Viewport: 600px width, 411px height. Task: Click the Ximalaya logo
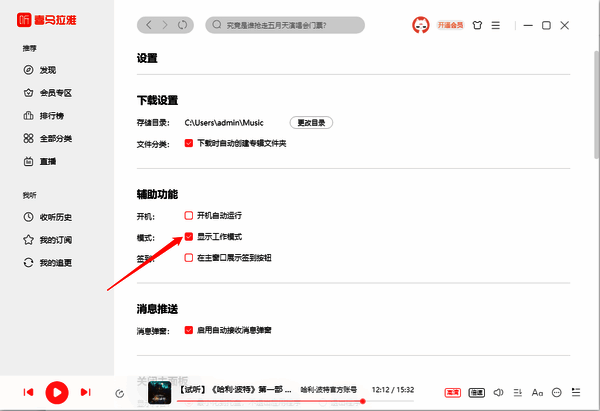pyautogui.click(x=46, y=20)
